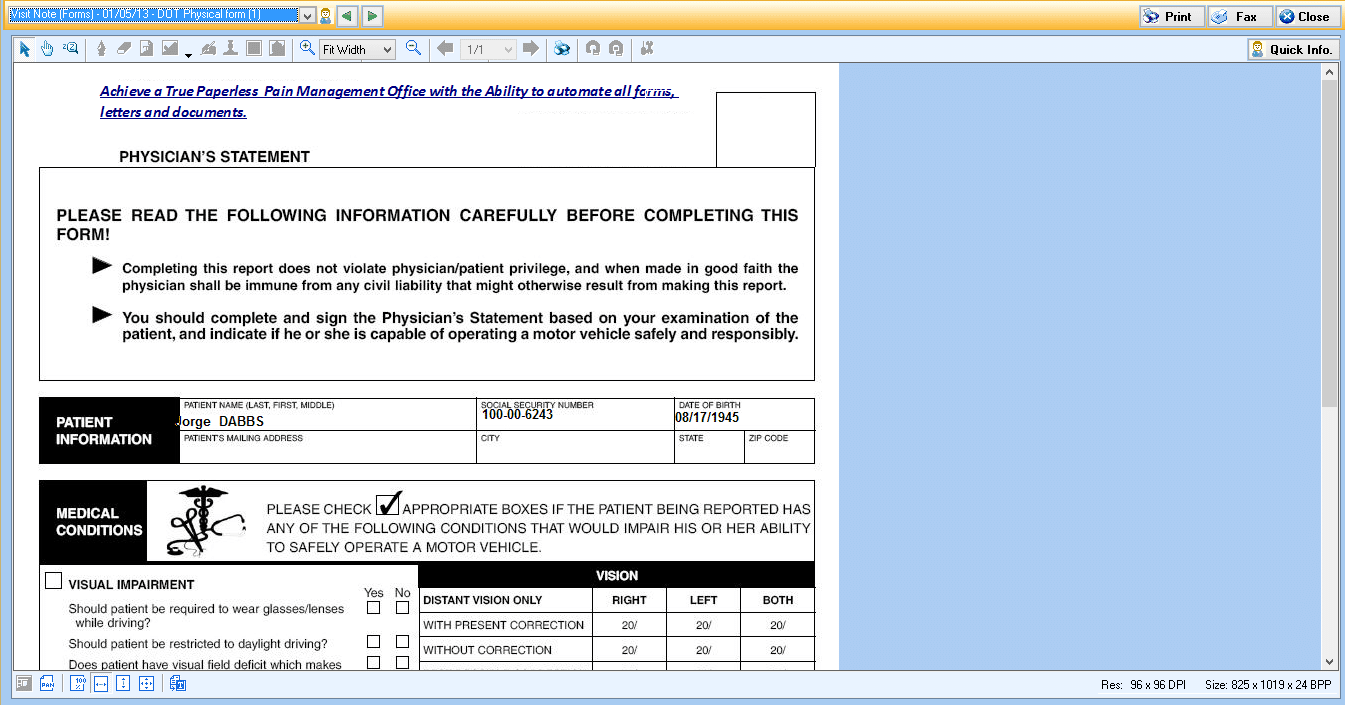1345x705 pixels.
Task: Check the Visual Impairment checkbox
Action: (x=54, y=581)
